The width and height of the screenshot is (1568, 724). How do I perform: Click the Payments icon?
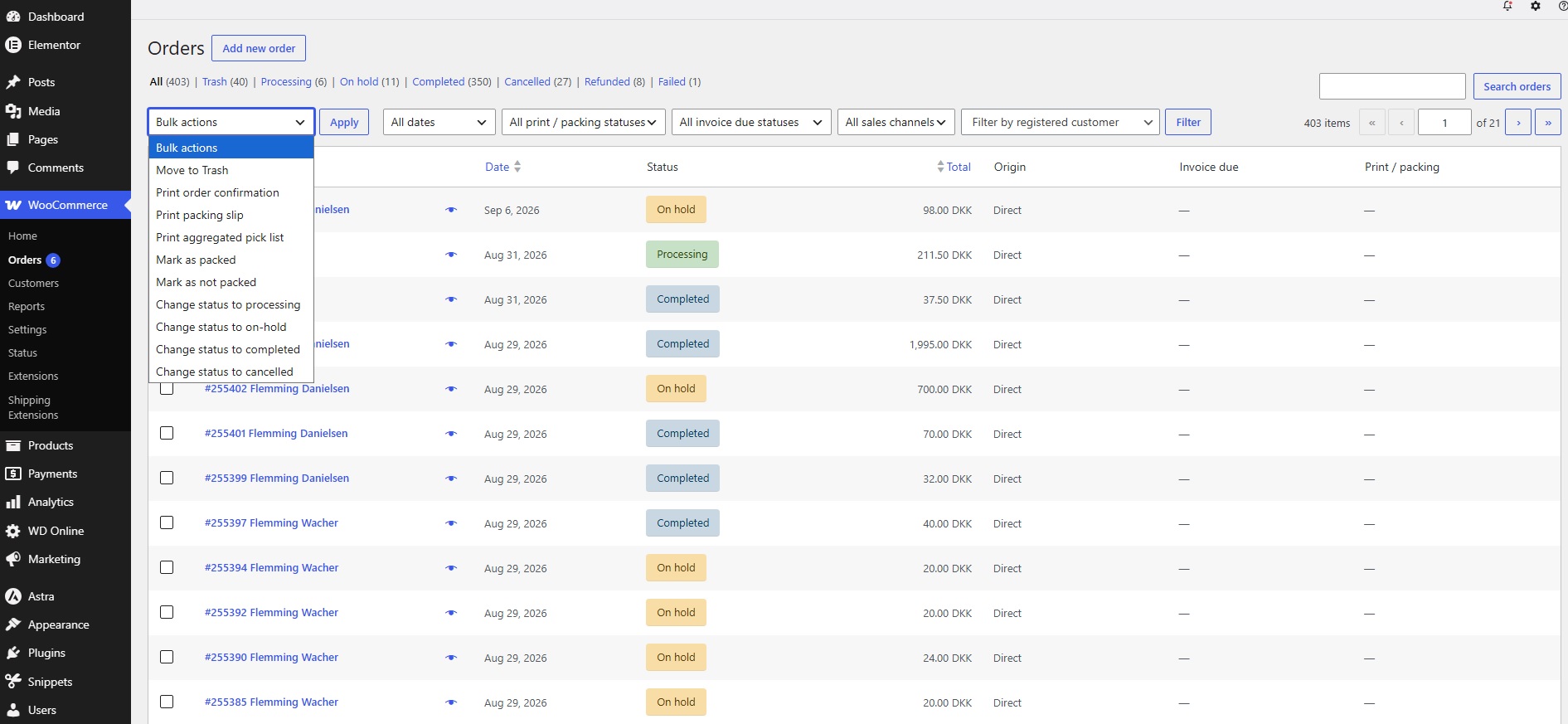pos(13,474)
